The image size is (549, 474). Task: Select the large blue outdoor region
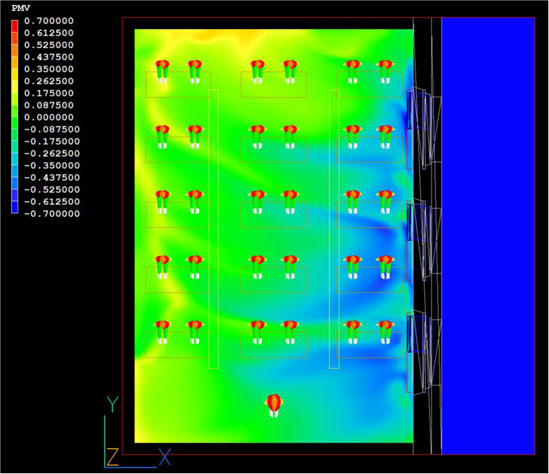[488, 236]
